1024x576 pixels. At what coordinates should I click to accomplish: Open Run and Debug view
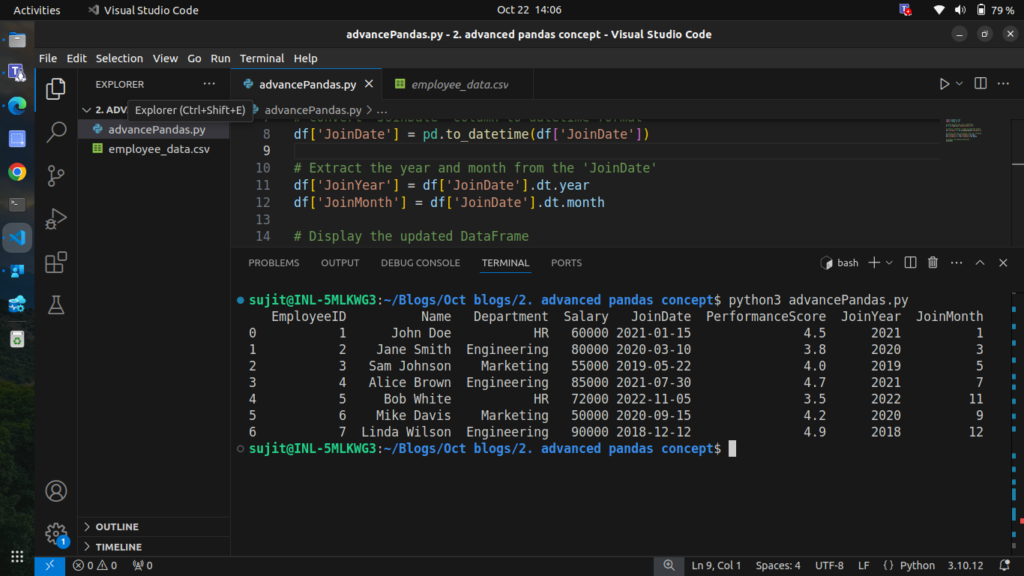pyautogui.click(x=56, y=218)
